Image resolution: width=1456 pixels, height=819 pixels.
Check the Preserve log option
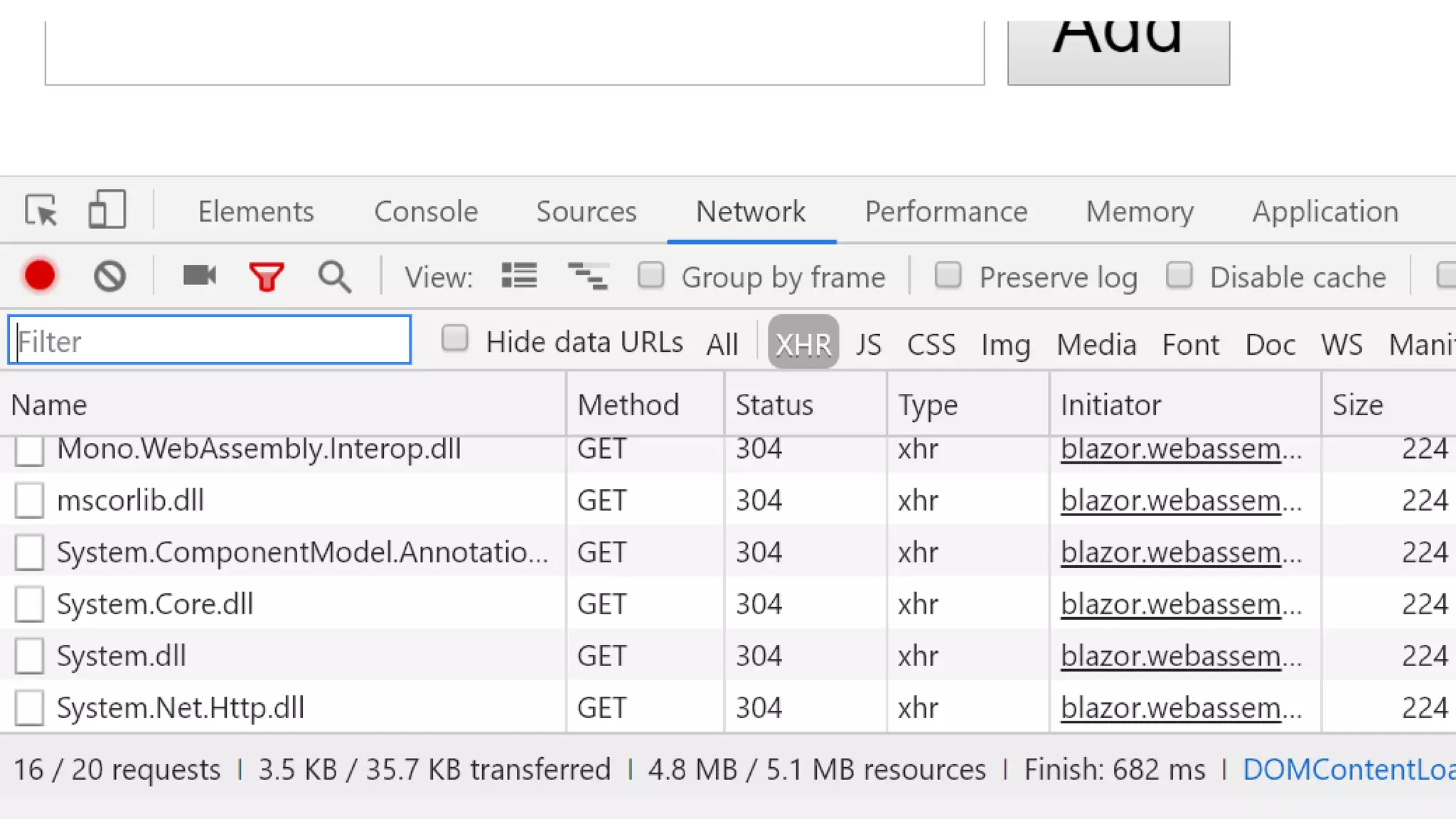[948, 276]
